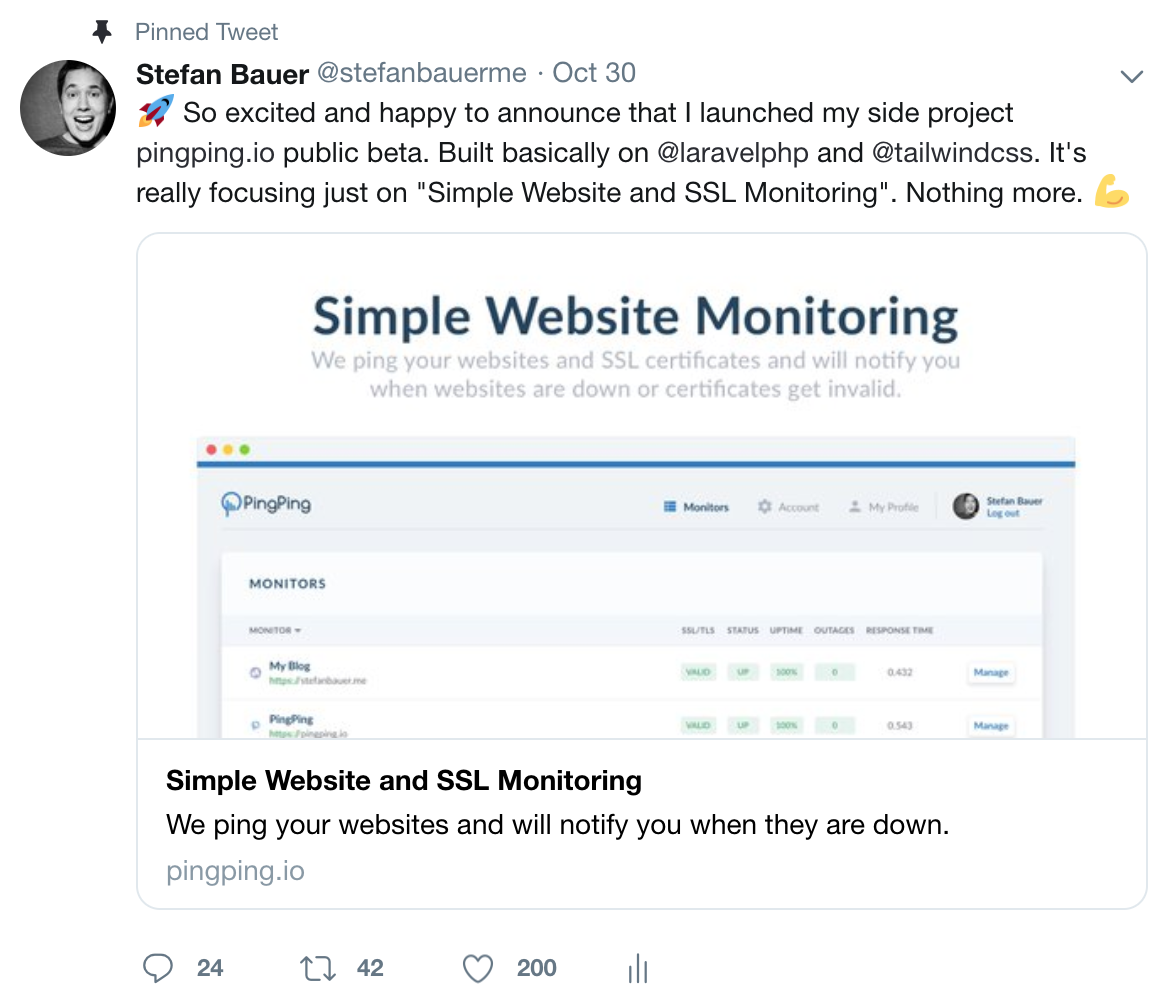
Task: Open Stefan Bauer's profile avatar photo
Action: (68, 107)
